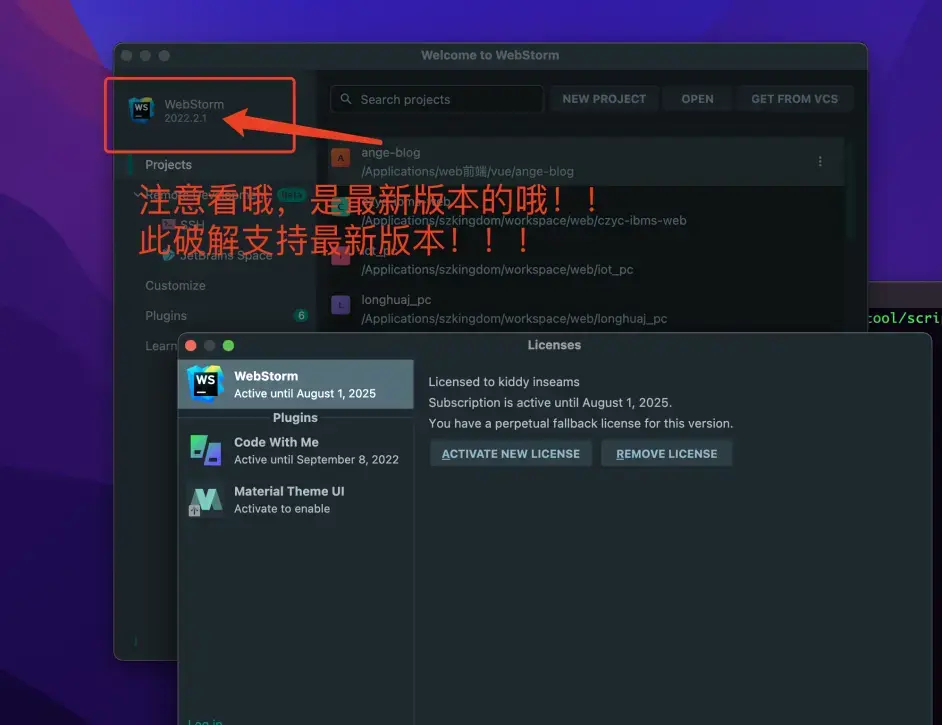The width and height of the screenshot is (942, 725).
Task: Click the 'Licensed to kiddy inseams' text
Action: (x=503, y=382)
